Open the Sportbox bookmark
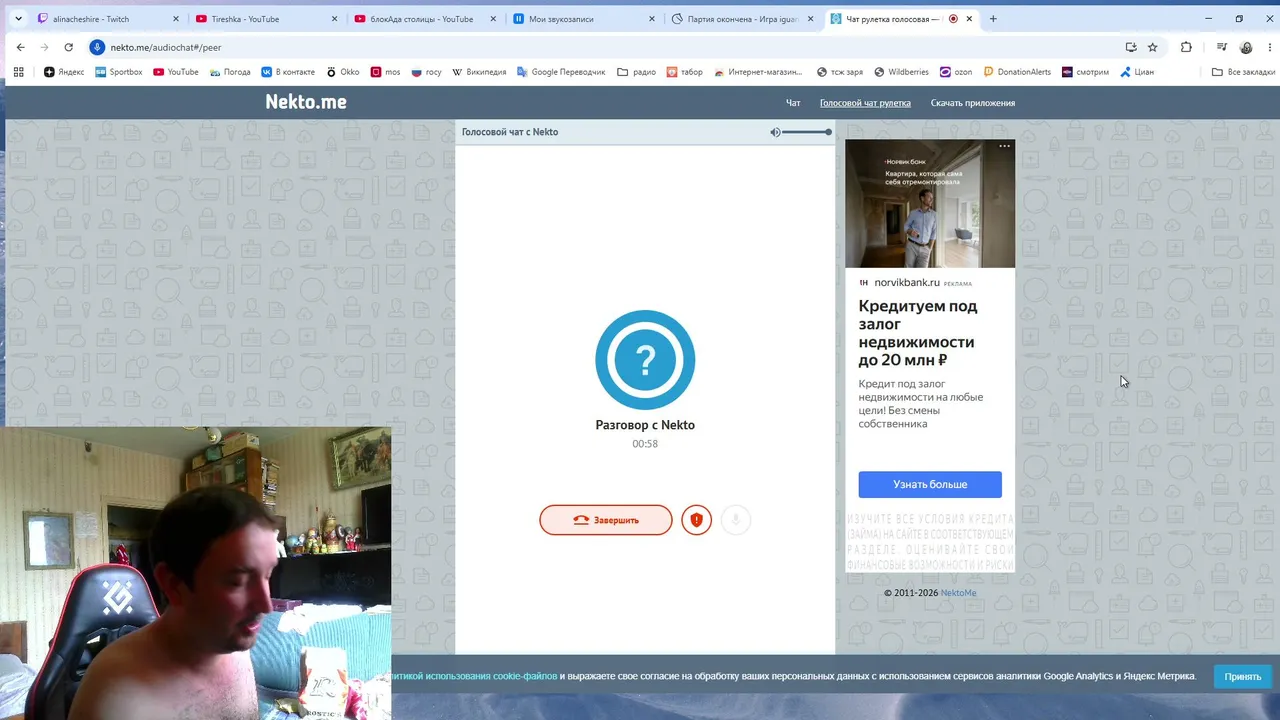 click(118, 72)
